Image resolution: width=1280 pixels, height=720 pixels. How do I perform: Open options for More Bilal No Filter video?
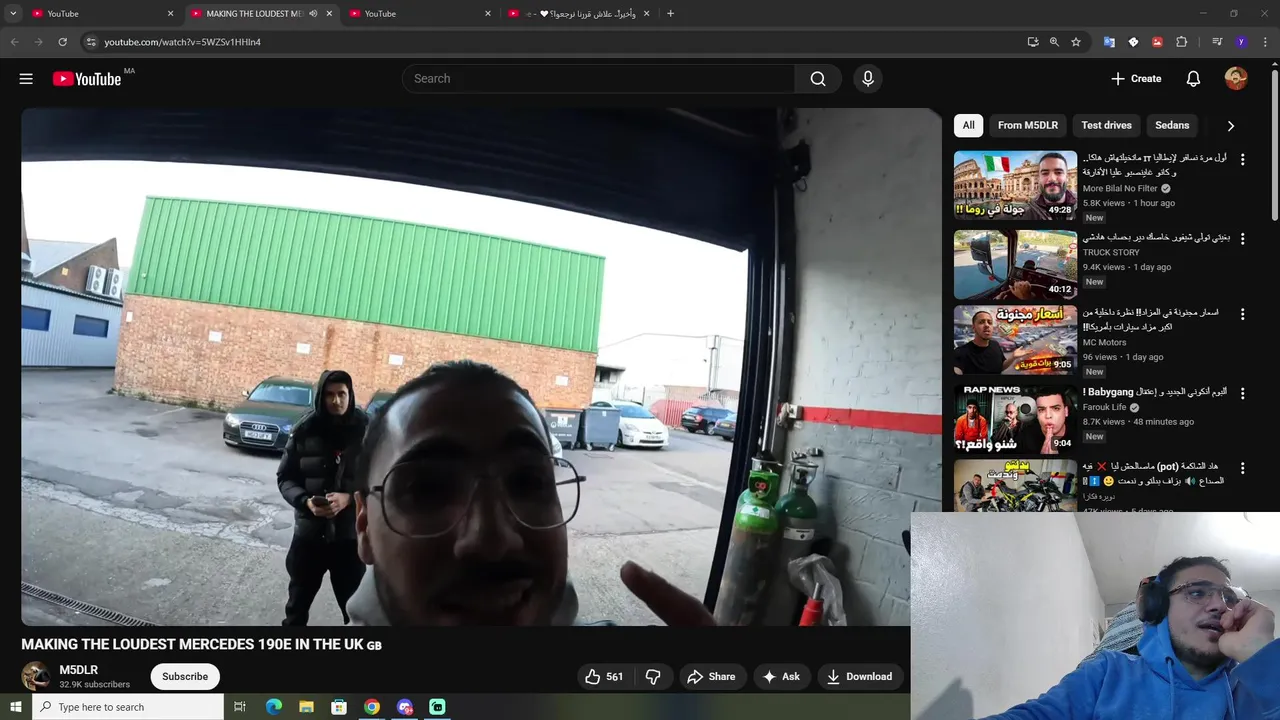1243,160
